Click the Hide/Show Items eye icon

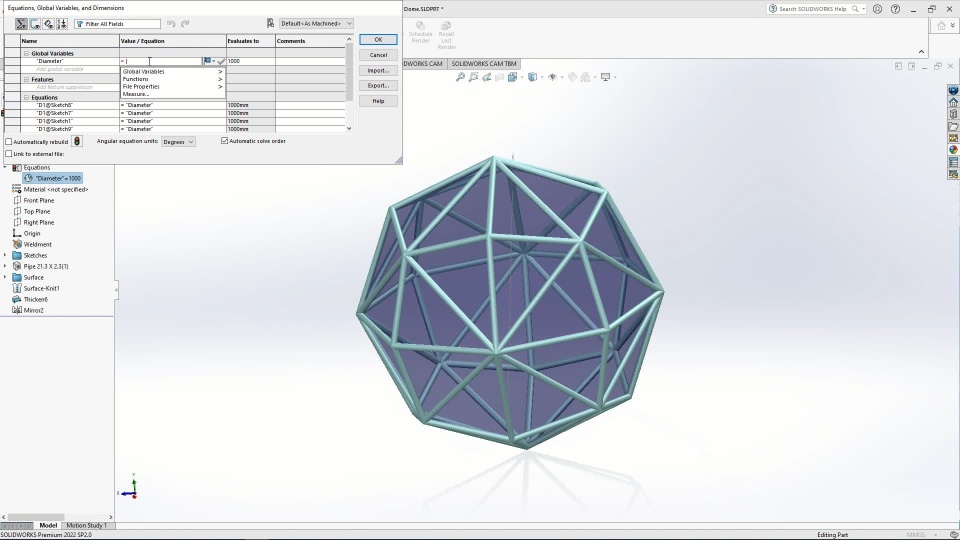(x=552, y=77)
